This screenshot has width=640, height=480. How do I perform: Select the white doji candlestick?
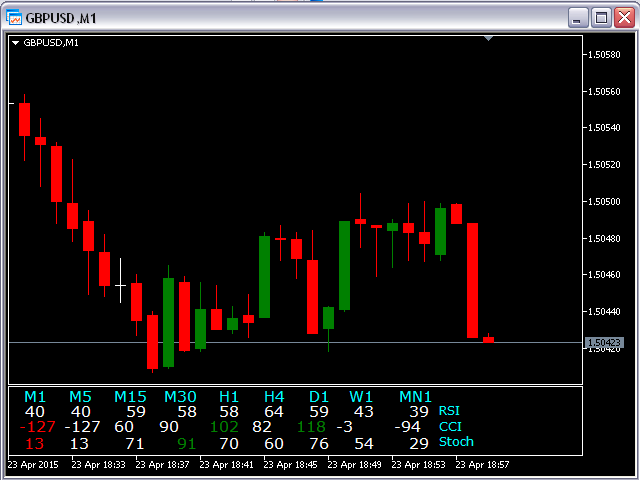(x=120, y=280)
